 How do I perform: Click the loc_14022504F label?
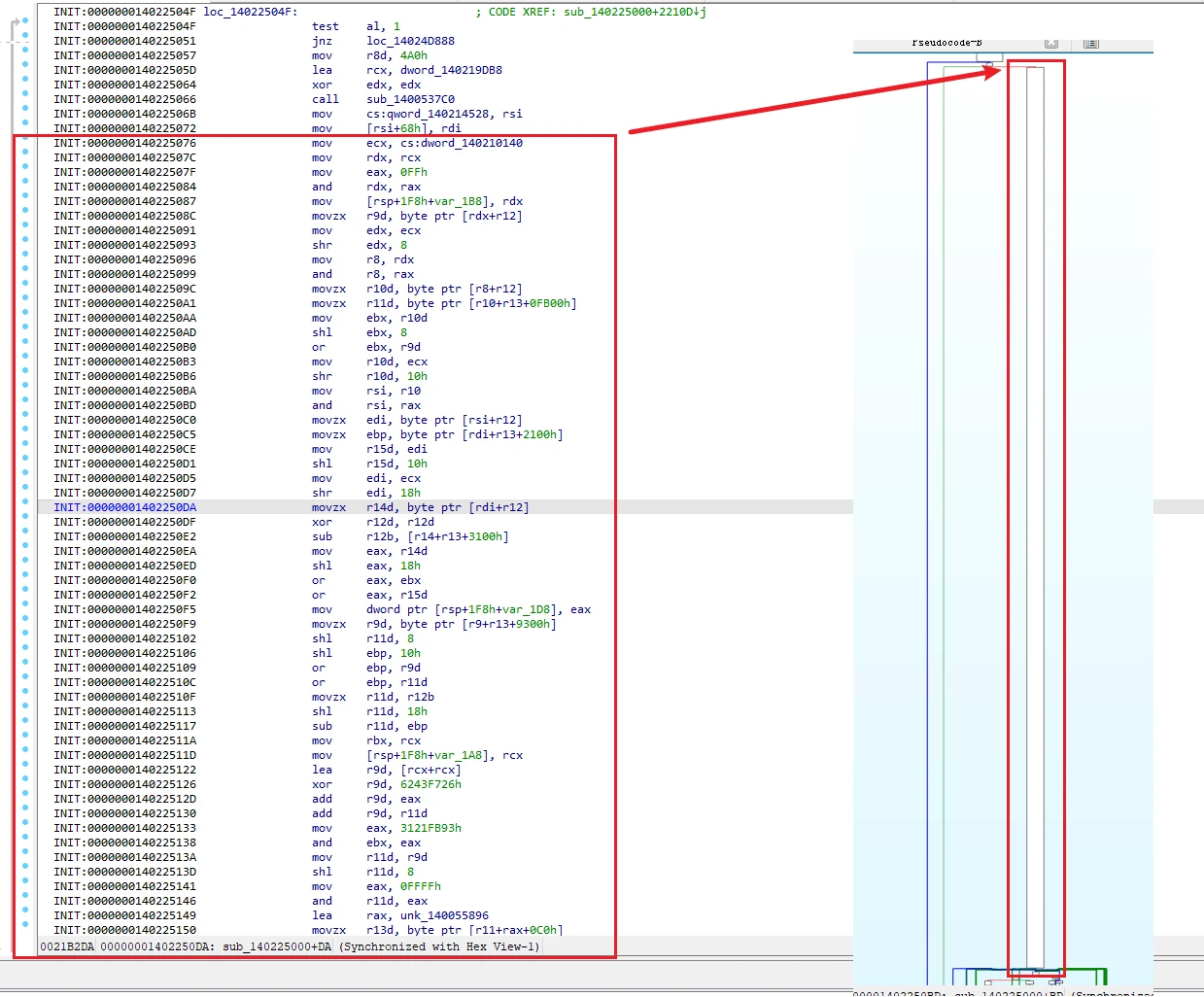[x=250, y=12]
